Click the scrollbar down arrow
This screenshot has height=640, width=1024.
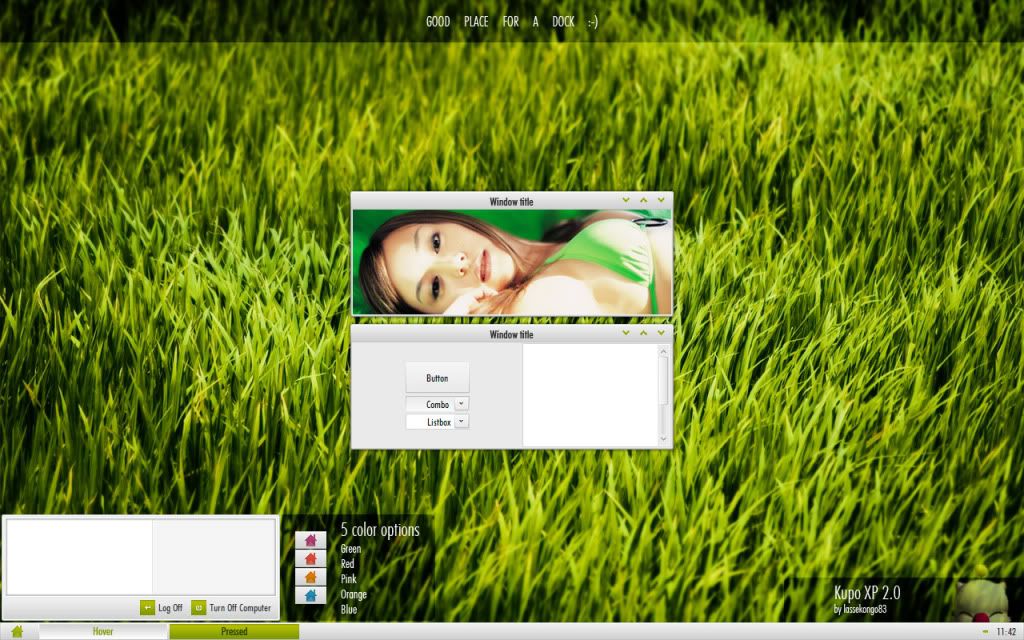coord(663,438)
